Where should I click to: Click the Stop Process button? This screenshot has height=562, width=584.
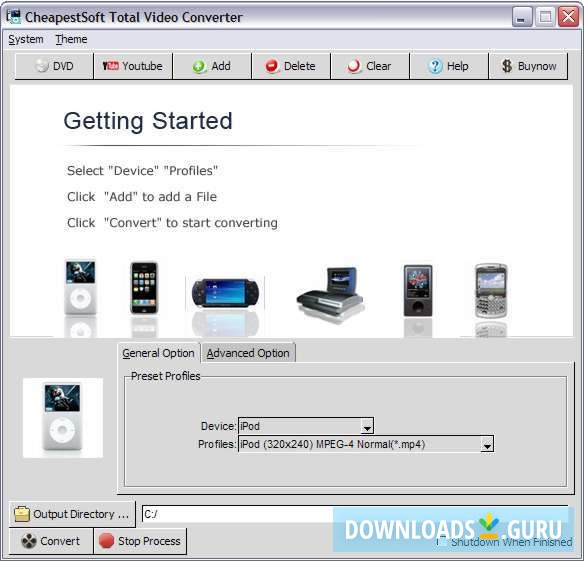pyautogui.click(x=140, y=541)
